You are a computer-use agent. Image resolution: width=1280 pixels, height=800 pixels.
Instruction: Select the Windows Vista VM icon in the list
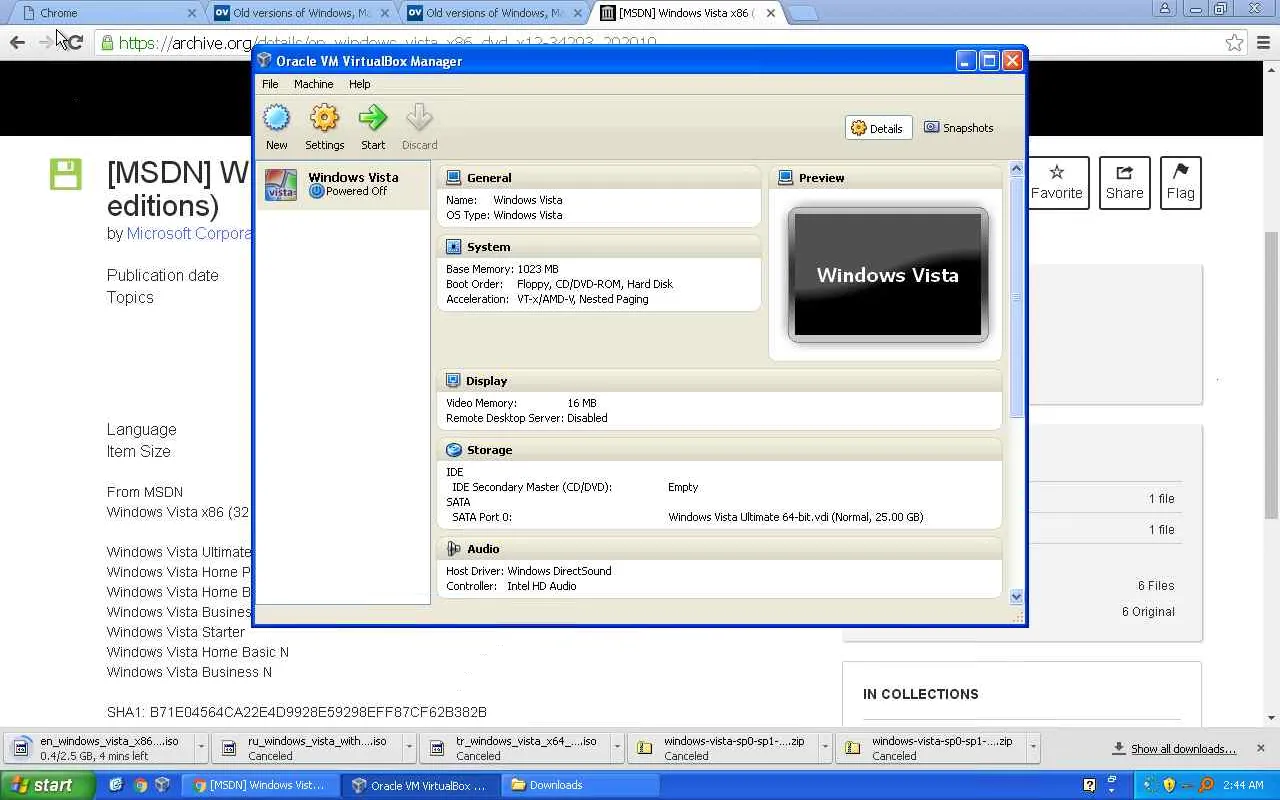pos(281,184)
